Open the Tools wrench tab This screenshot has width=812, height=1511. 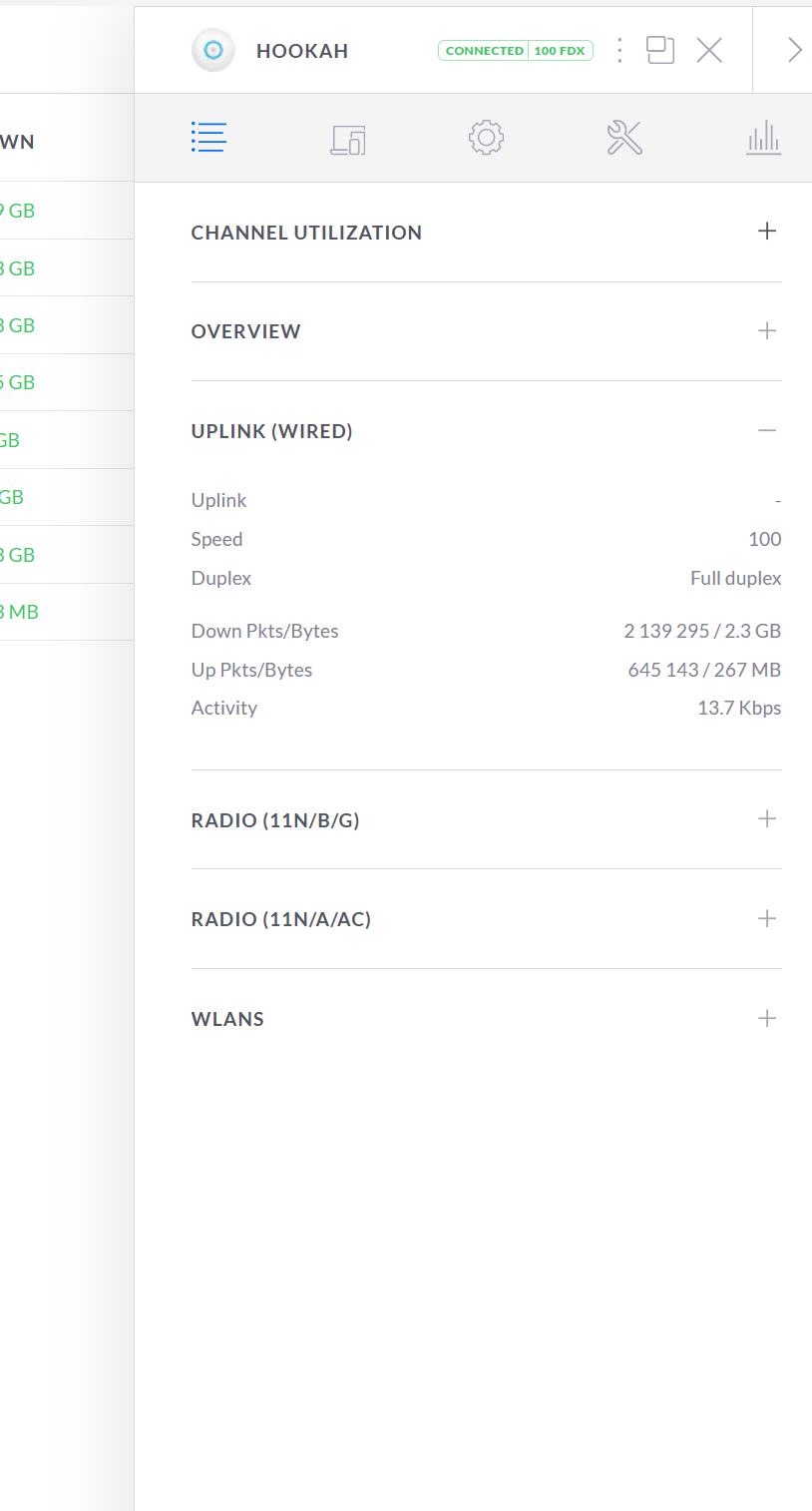click(x=624, y=138)
